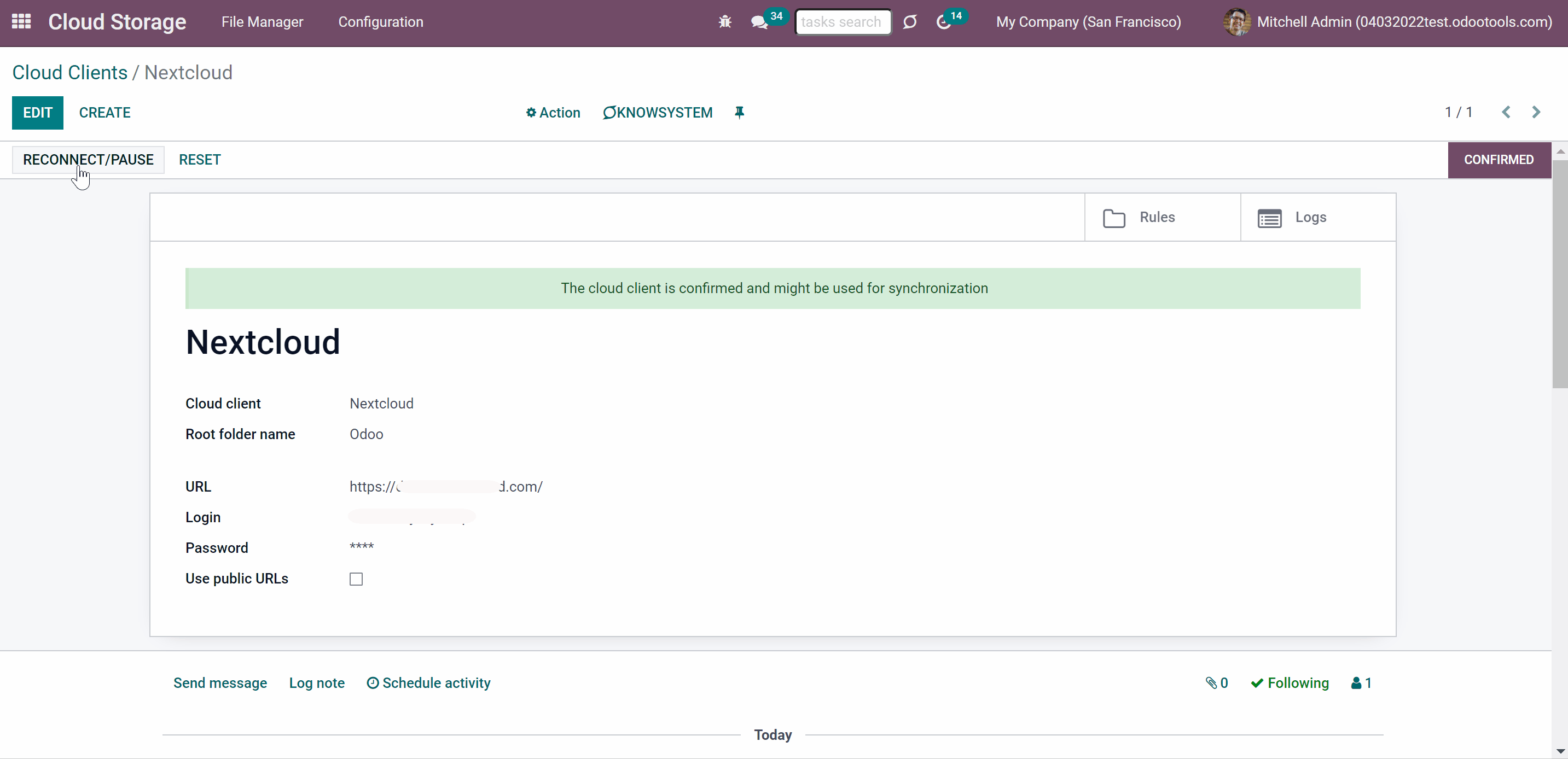Viewport: 1568px width, 759px height.
Task: Open attachments paperclip counter
Action: (1217, 683)
